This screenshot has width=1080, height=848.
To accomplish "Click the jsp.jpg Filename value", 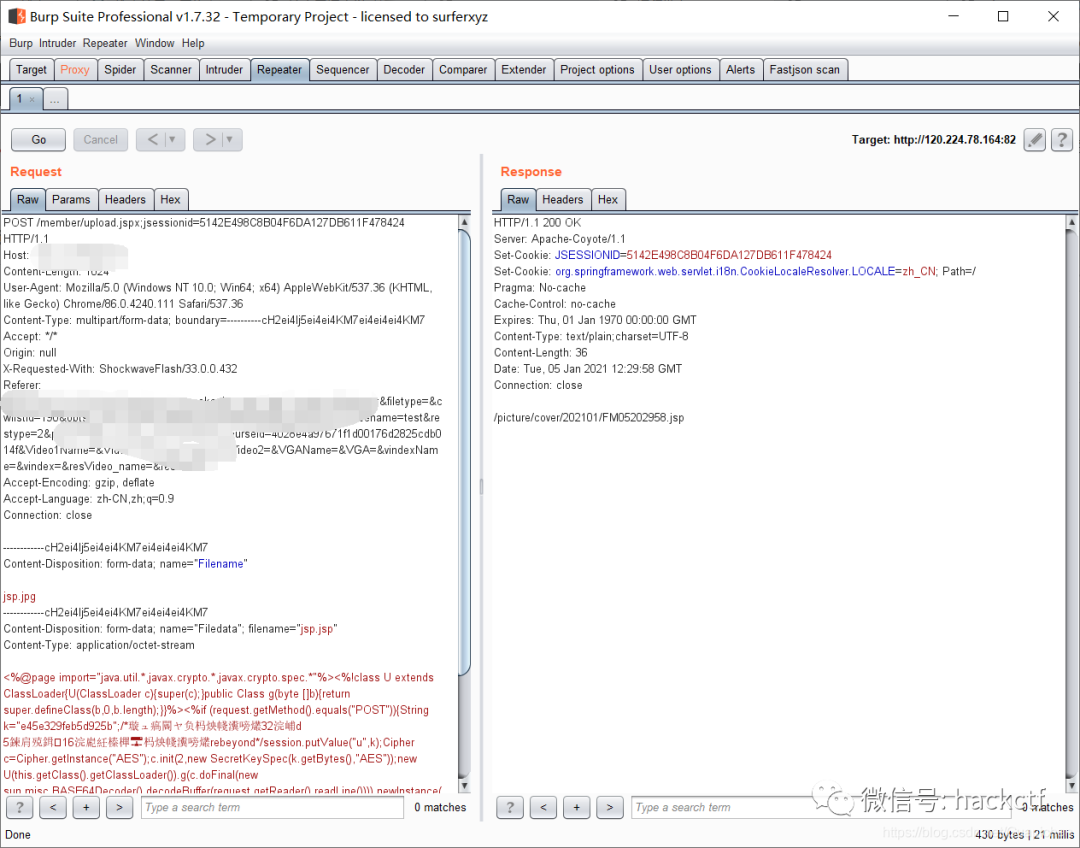I will [19, 597].
